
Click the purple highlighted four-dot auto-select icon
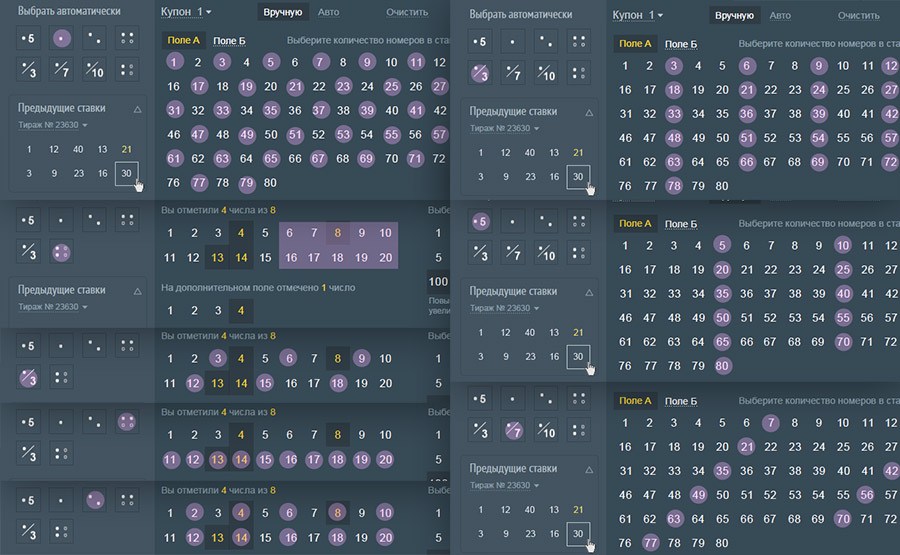coord(127,421)
